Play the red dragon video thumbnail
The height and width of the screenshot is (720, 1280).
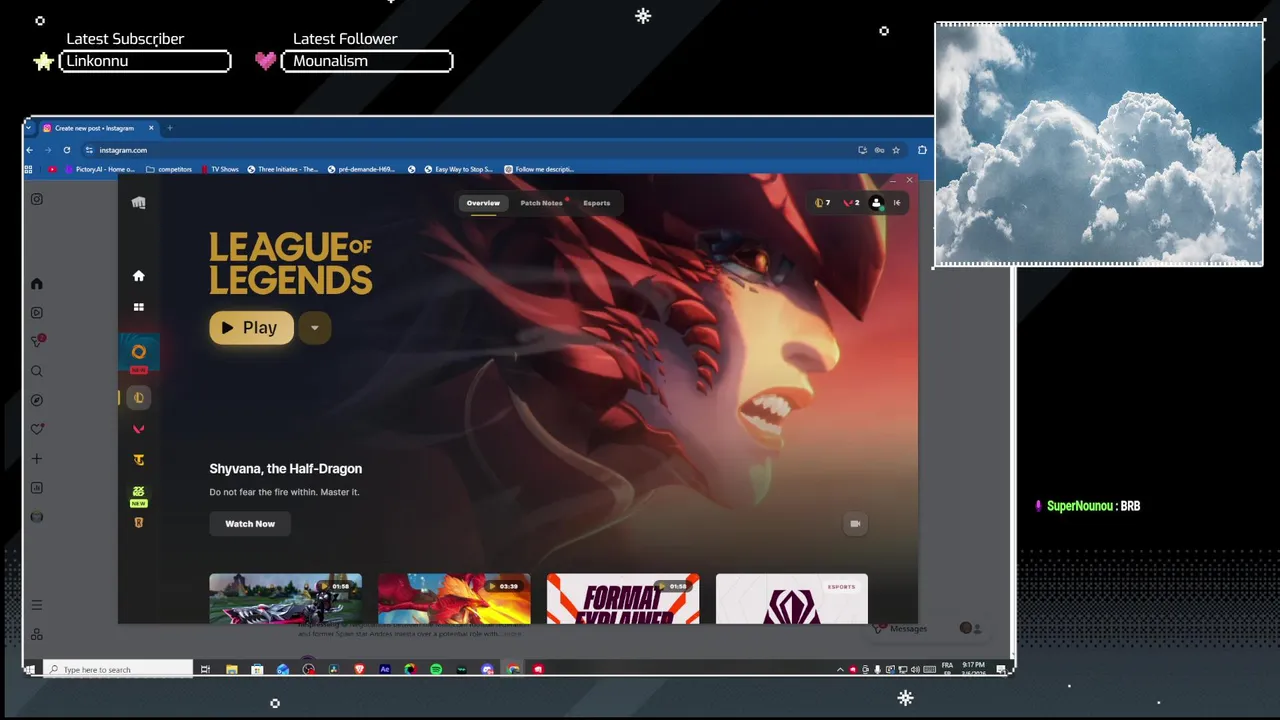pyautogui.click(x=454, y=598)
